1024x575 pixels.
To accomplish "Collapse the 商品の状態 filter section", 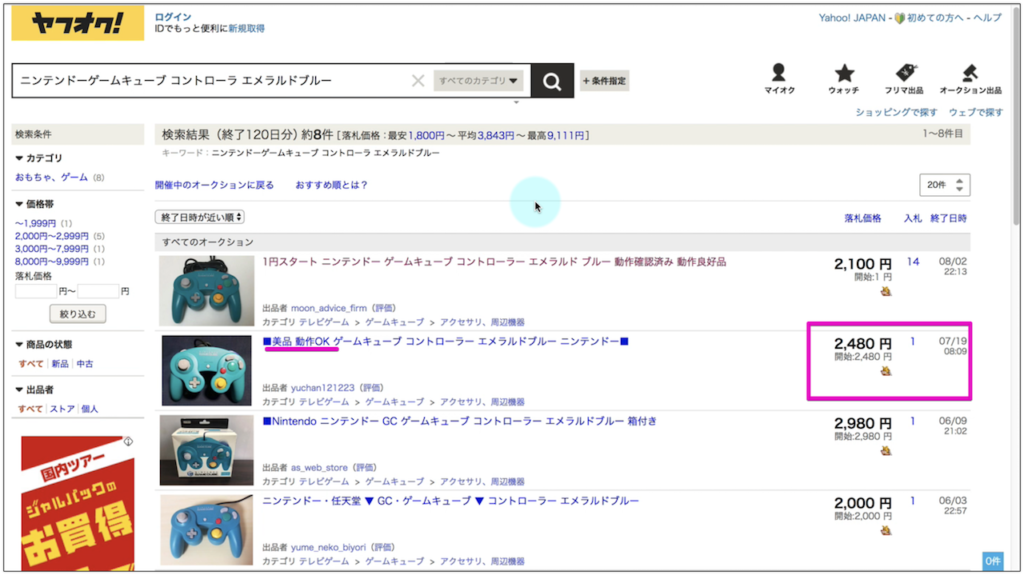I will pos(43,344).
